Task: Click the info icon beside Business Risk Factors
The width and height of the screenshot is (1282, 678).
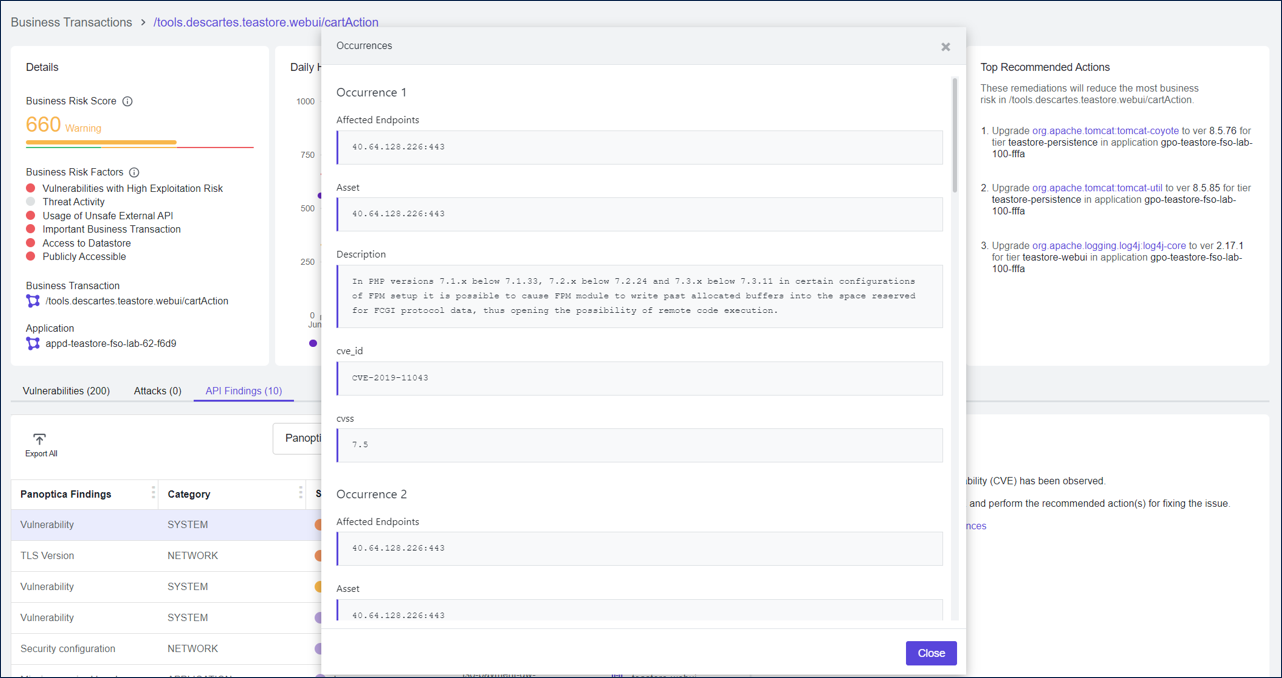Action: click(x=134, y=172)
